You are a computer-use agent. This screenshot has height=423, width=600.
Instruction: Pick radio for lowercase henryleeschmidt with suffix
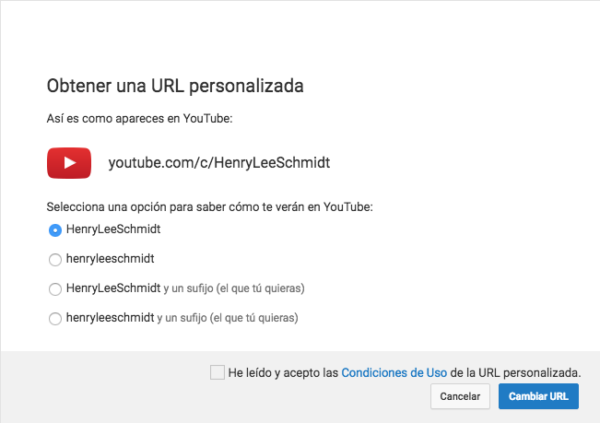point(55,319)
